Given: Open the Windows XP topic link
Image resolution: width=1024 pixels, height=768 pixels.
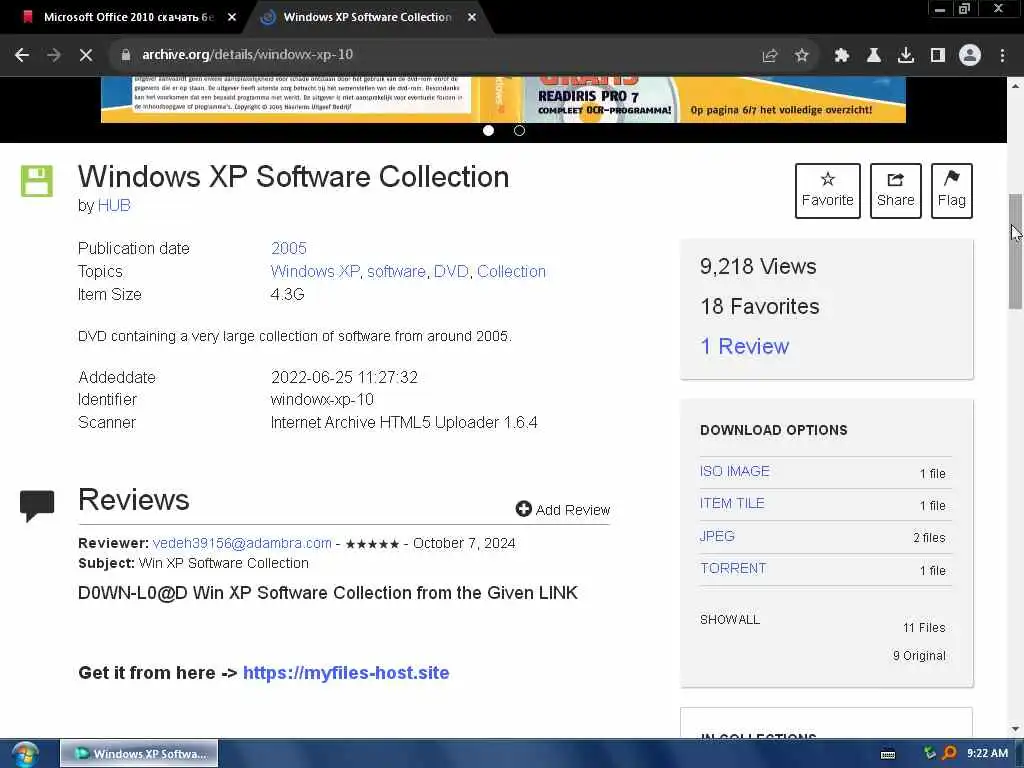Looking at the screenshot, I should [x=315, y=272].
